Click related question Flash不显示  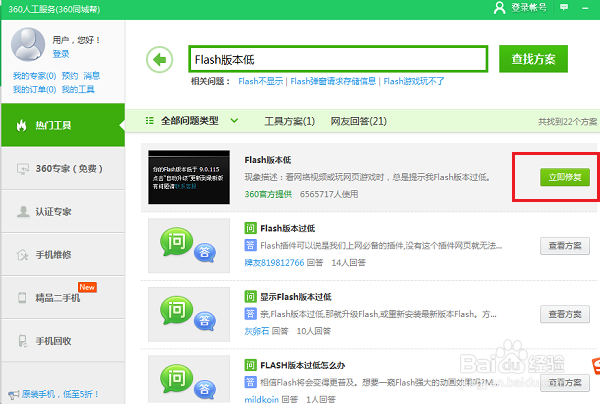coord(261,81)
